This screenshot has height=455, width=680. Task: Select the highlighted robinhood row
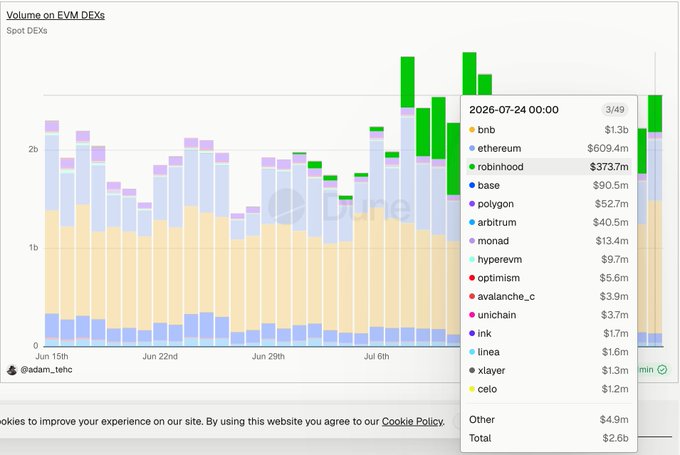(549, 167)
